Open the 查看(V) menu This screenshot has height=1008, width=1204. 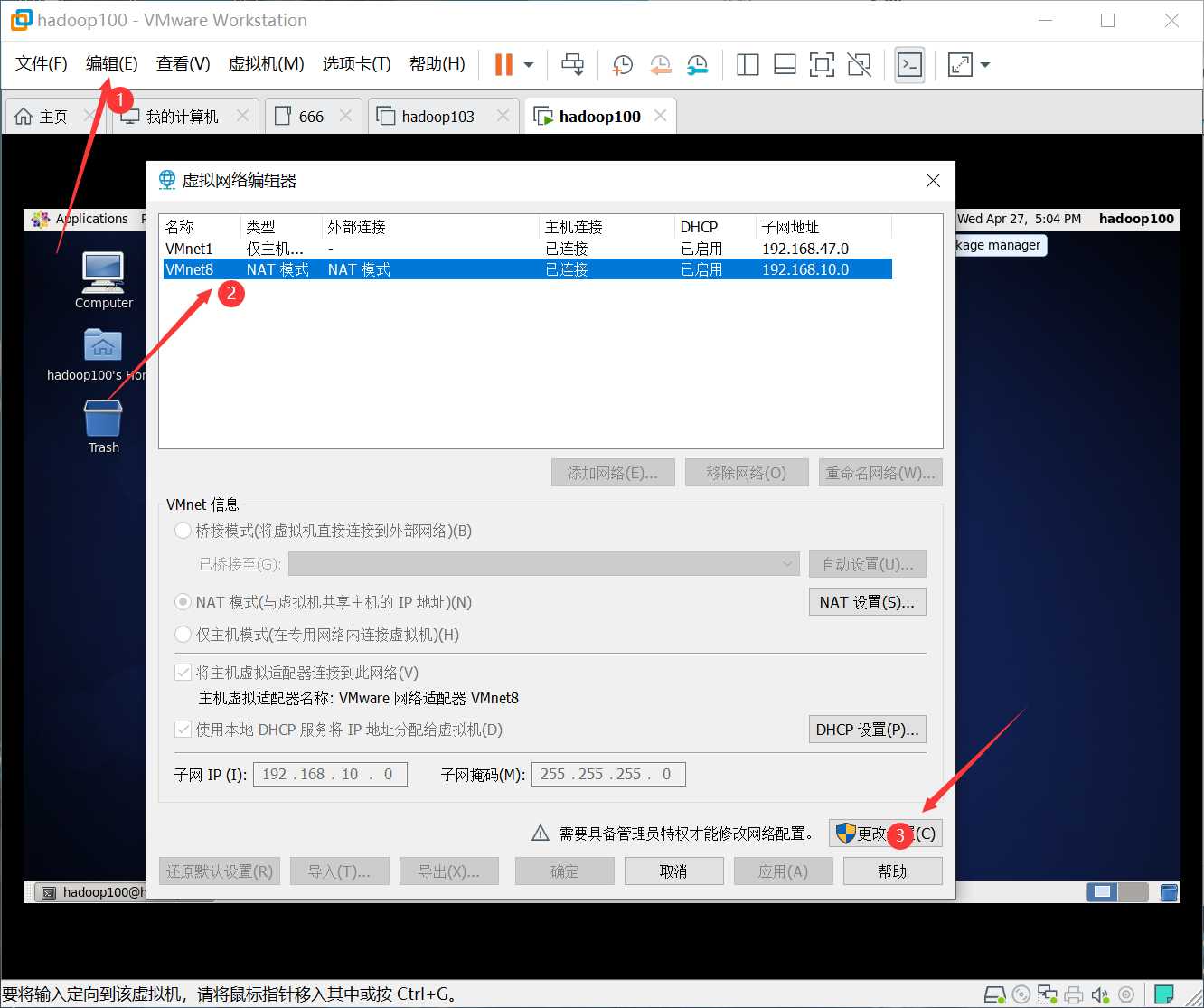click(x=183, y=63)
